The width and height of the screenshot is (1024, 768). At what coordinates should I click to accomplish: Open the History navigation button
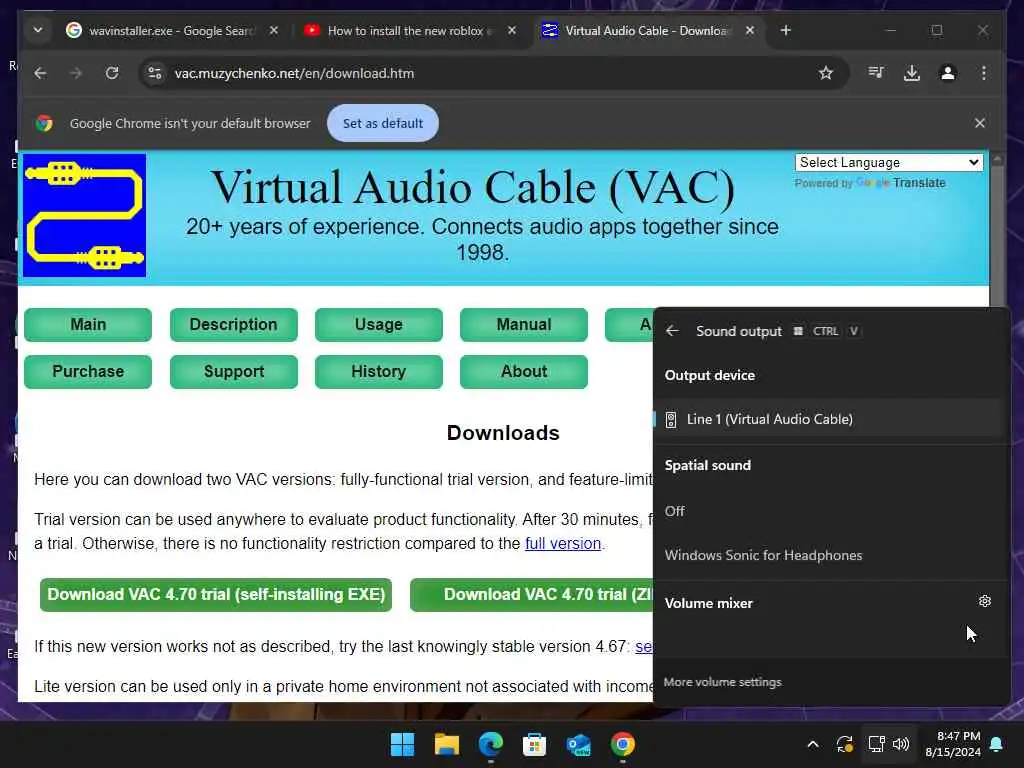[379, 372]
